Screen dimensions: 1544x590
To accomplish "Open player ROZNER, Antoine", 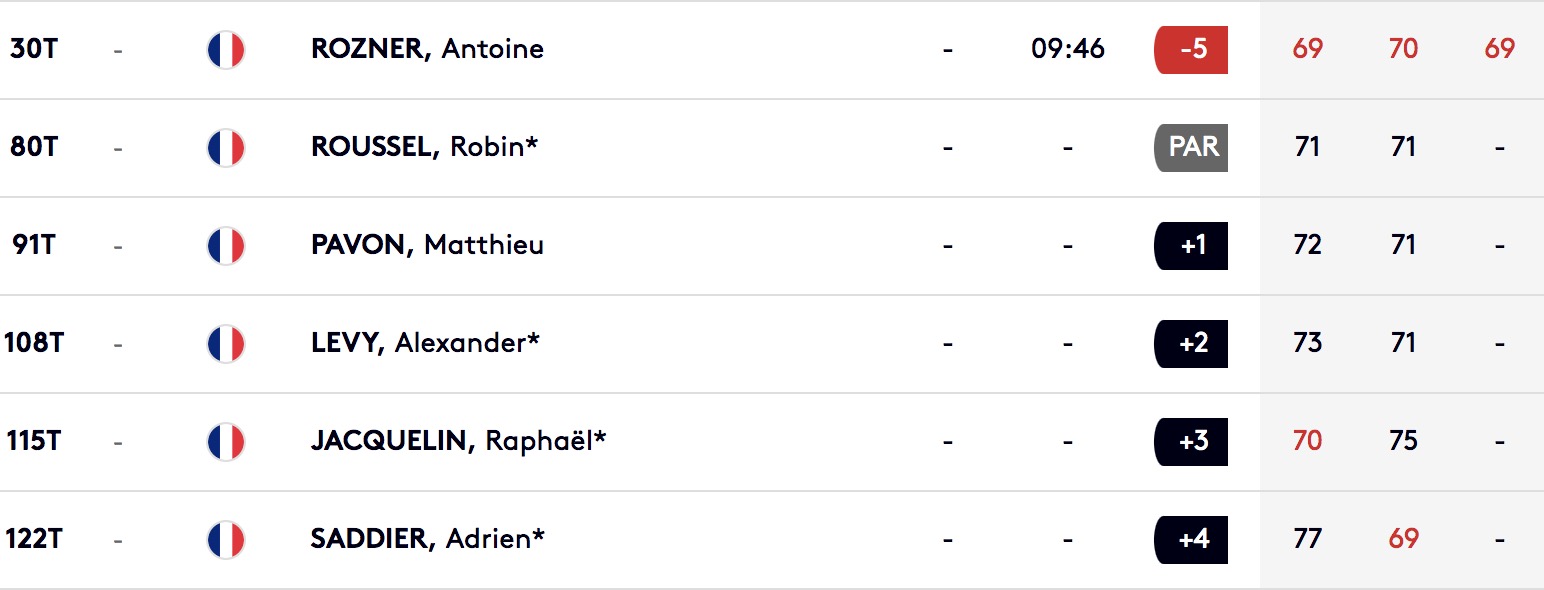I will [427, 49].
